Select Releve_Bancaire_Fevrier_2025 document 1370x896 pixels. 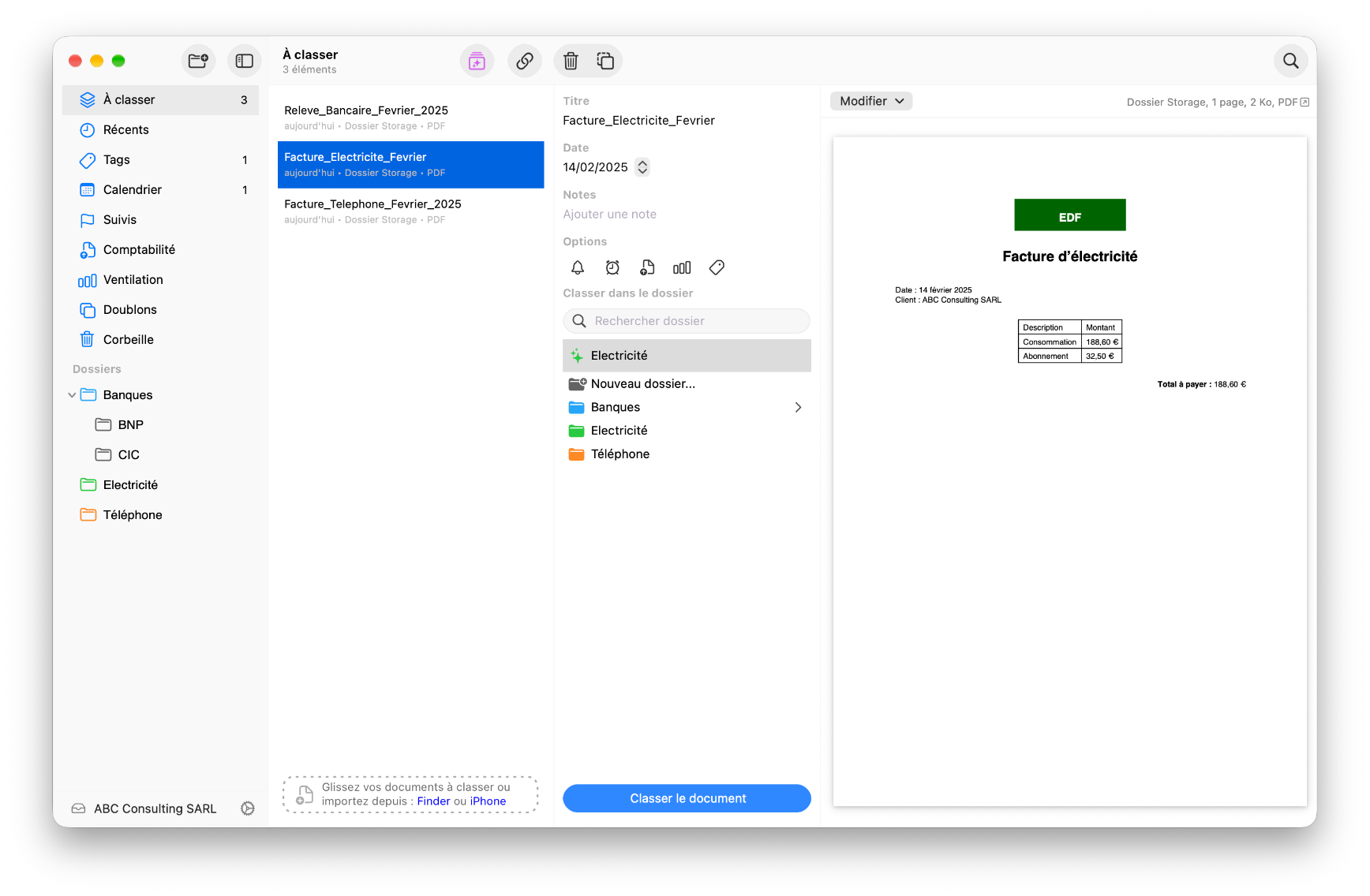410,118
